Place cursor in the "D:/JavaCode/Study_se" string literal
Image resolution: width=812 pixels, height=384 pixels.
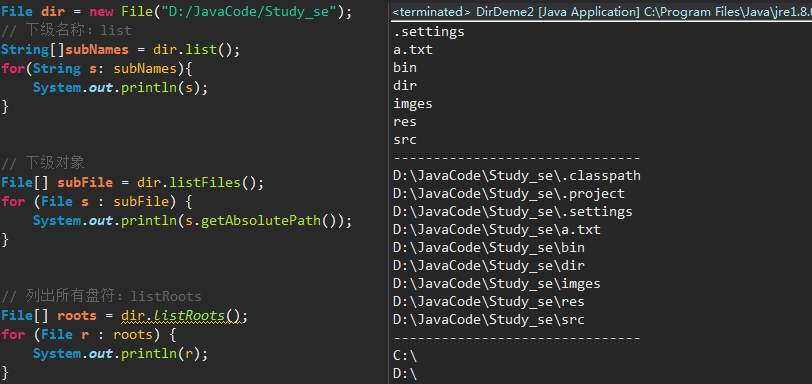[x=249, y=12]
